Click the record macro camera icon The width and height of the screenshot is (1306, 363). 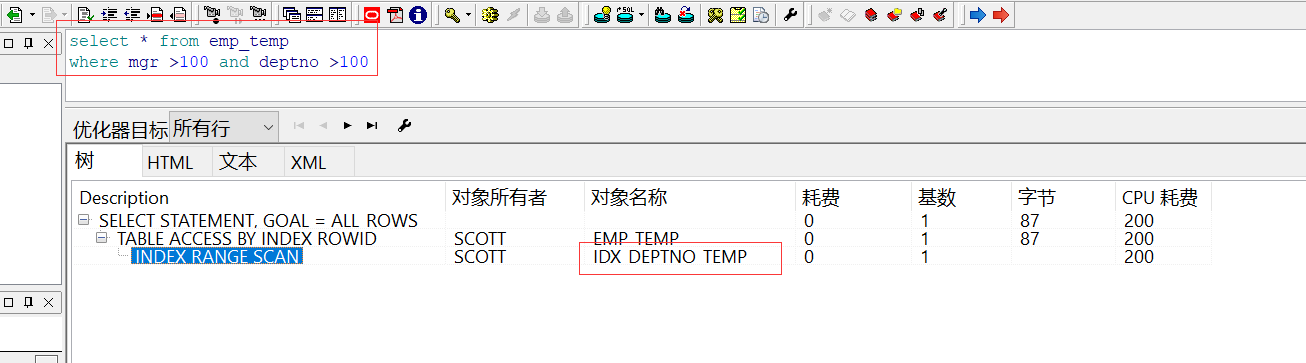[x=212, y=15]
